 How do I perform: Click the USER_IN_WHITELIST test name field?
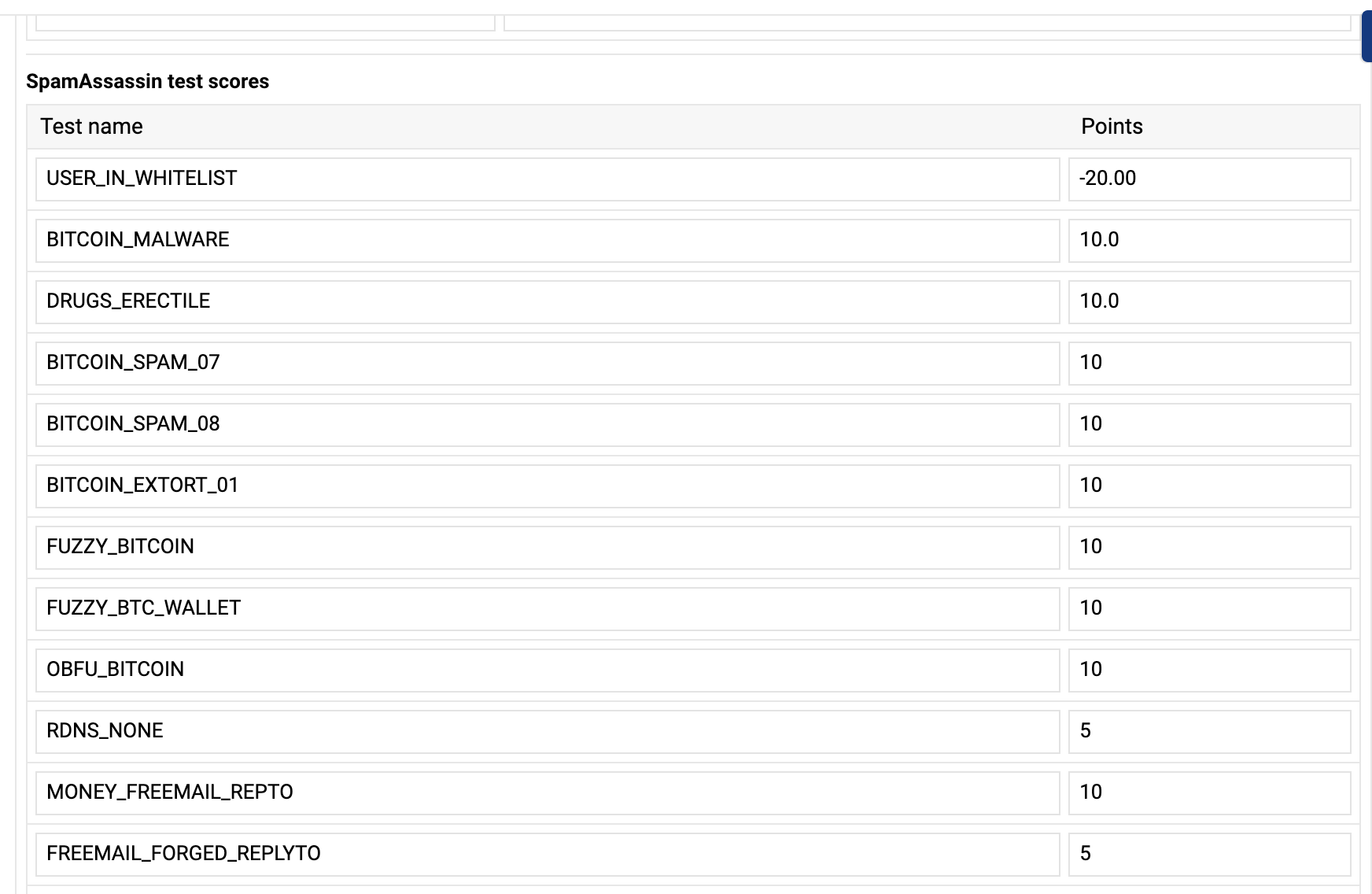click(x=547, y=179)
